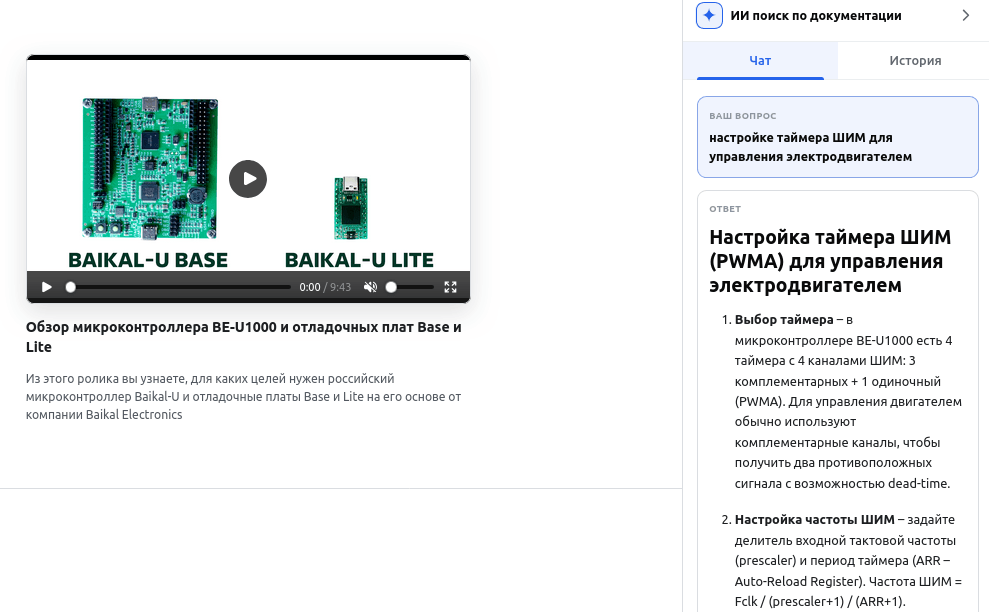Click the answer heading Настройка таймера ШИМ

tap(830, 261)
